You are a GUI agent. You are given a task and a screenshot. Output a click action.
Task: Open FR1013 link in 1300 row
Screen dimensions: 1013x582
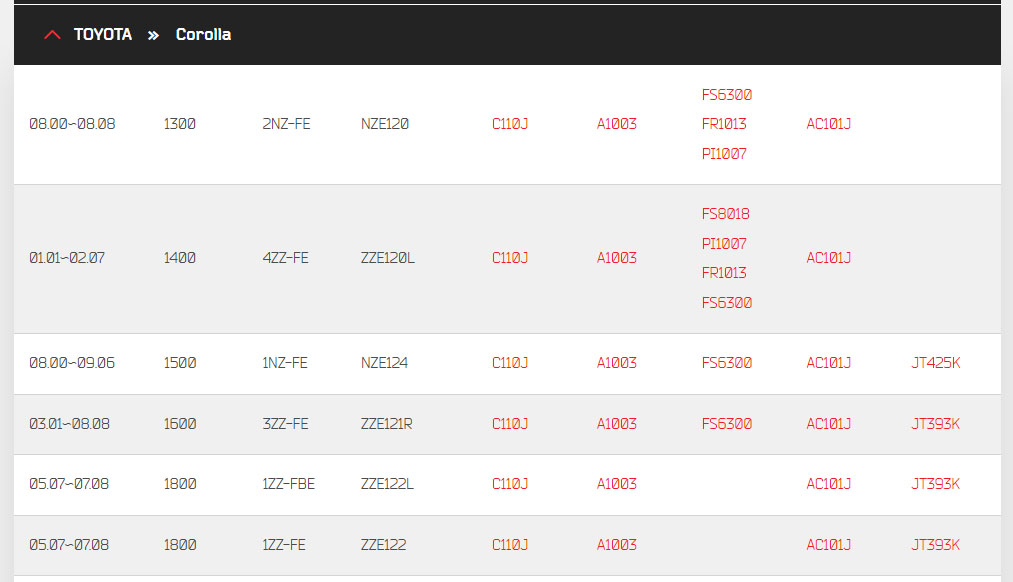pyautogui.click(x=724, y=124)
